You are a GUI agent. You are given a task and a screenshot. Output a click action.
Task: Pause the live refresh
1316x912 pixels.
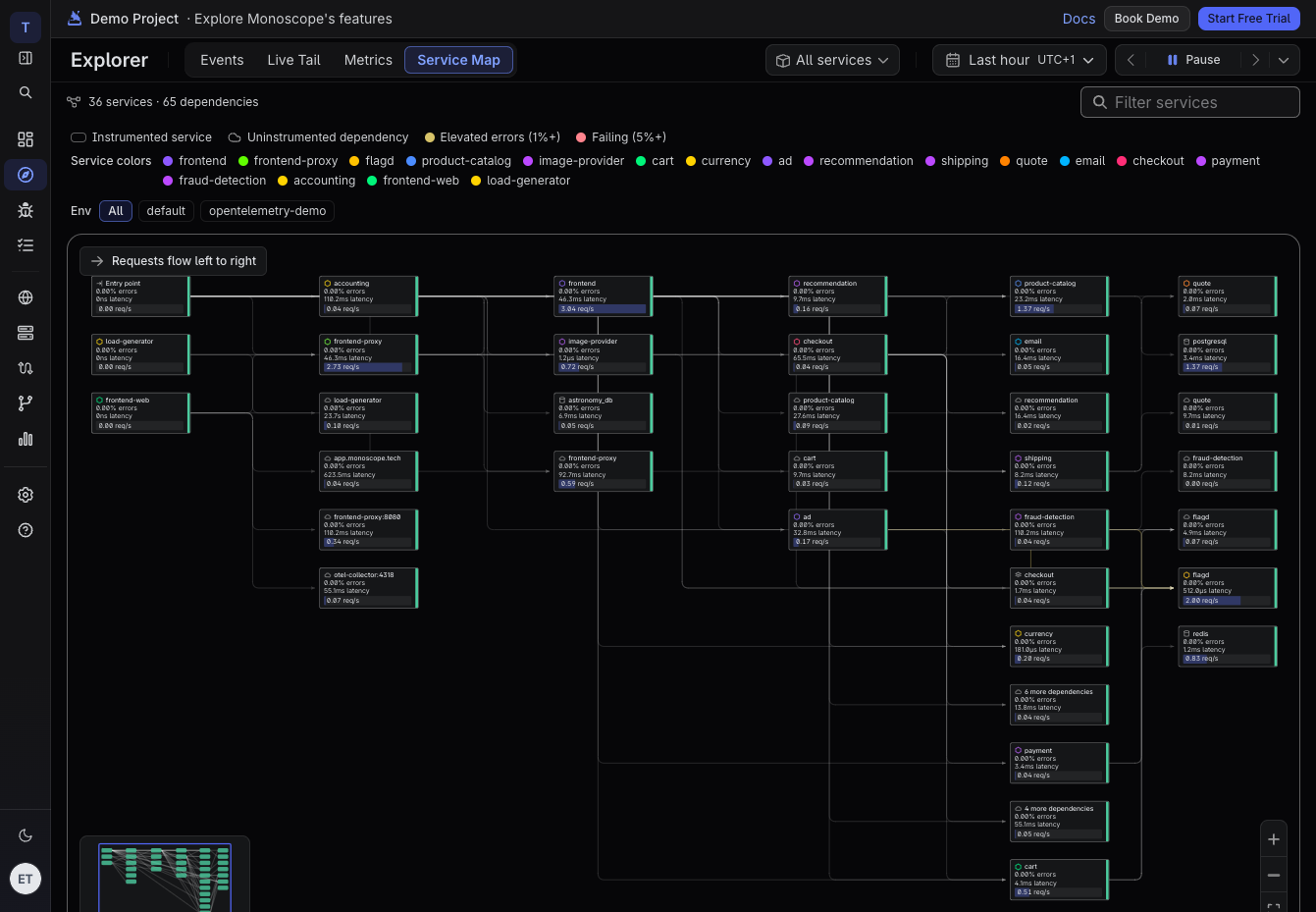pyautogui.click(x=1193, y=60)
